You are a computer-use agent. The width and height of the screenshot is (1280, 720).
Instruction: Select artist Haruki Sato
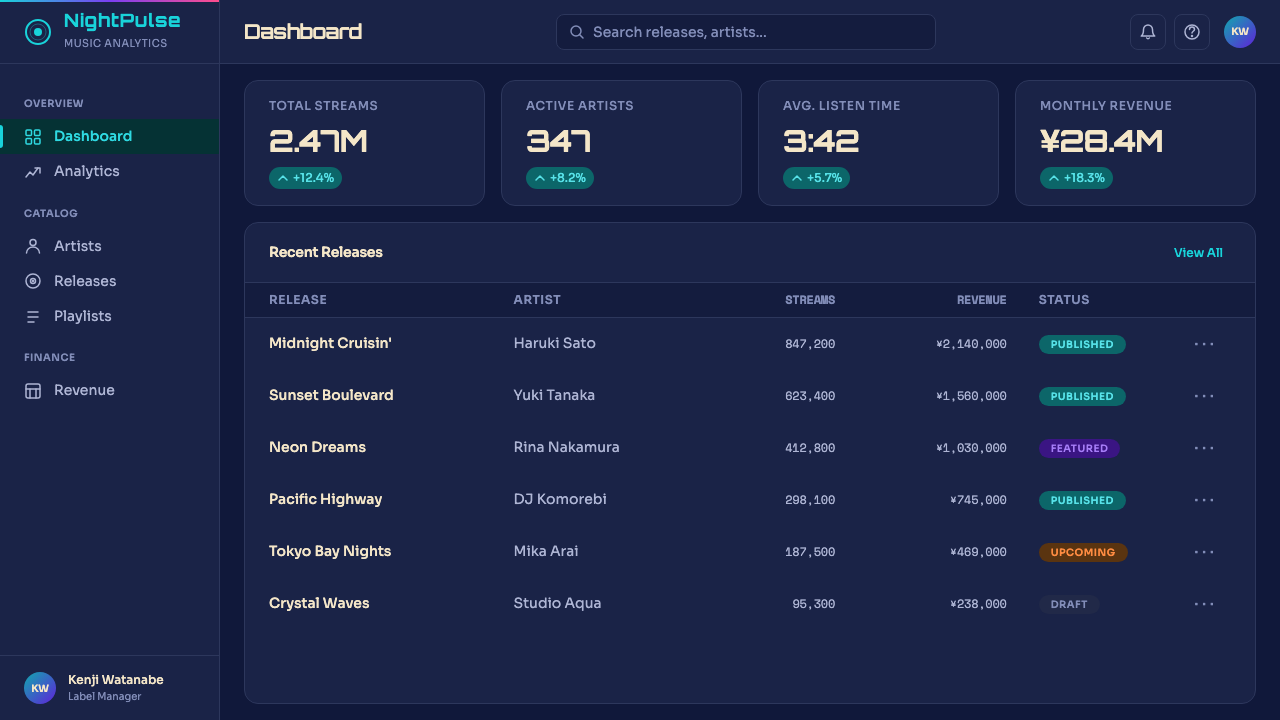554,343
